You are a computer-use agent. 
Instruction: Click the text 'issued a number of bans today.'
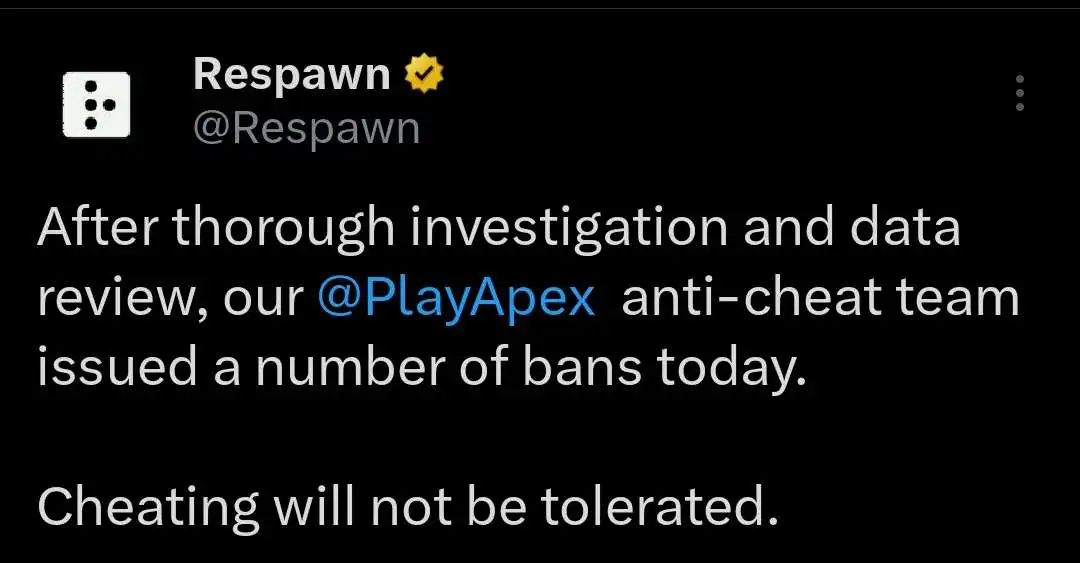pos(422,367)
